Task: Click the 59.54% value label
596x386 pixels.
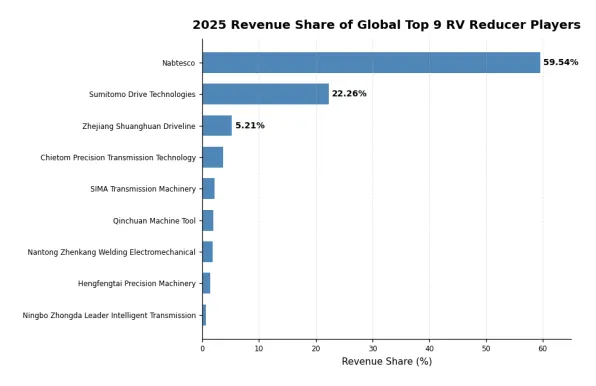Action: point(561,62)
